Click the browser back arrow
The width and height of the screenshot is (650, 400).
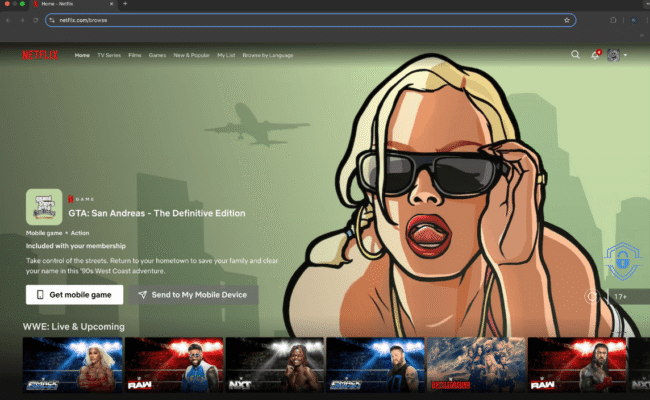[x=8, y=20]
